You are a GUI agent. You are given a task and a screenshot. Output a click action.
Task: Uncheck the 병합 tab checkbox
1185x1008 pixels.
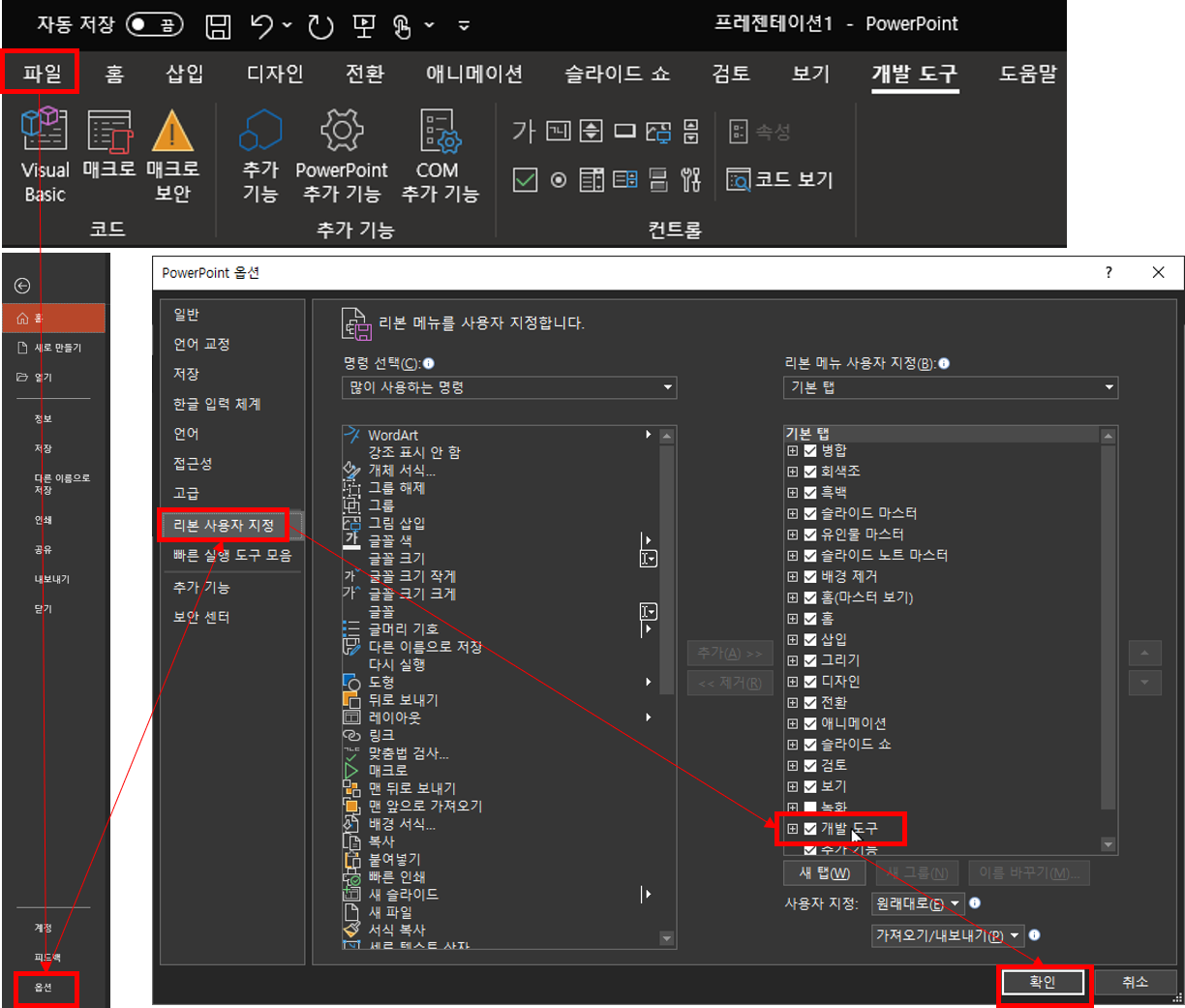(x=810, y=450)
